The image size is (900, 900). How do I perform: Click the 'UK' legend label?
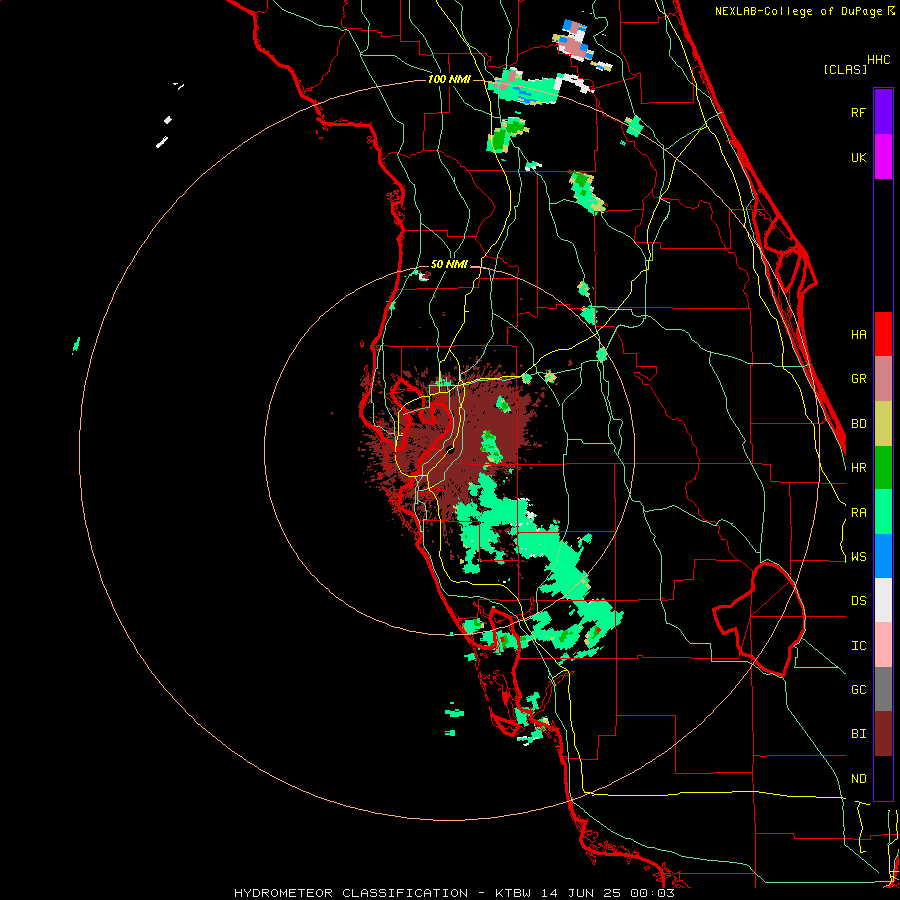(x=858, y=157)
